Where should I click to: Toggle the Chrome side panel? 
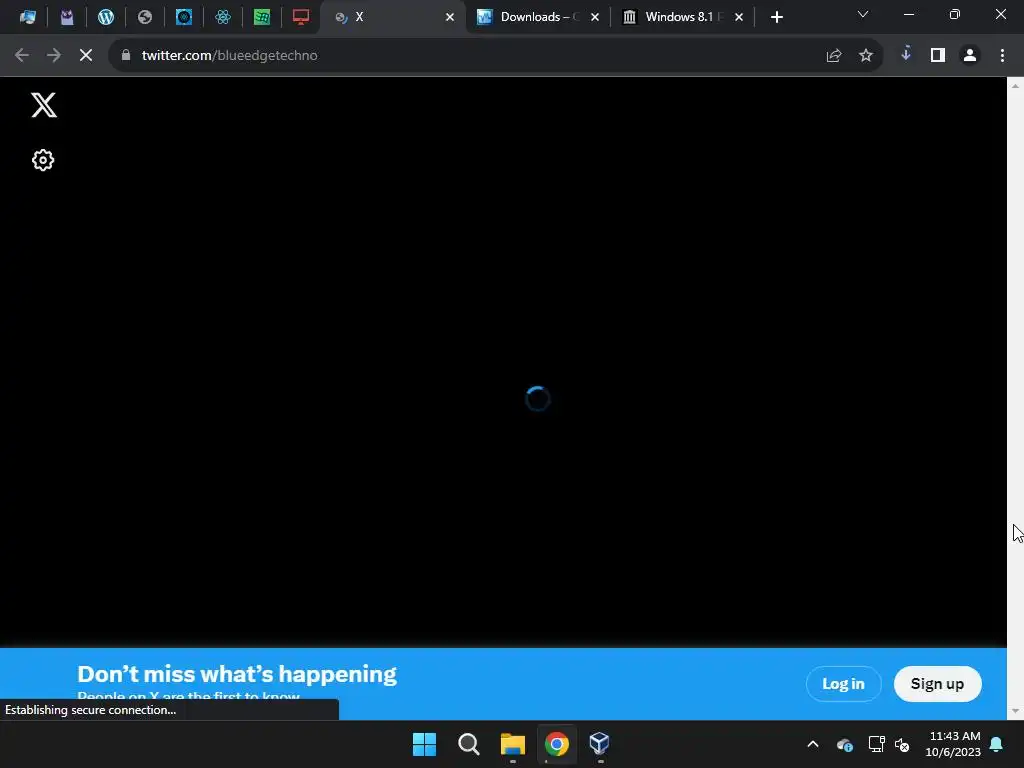tap(938, 56)
